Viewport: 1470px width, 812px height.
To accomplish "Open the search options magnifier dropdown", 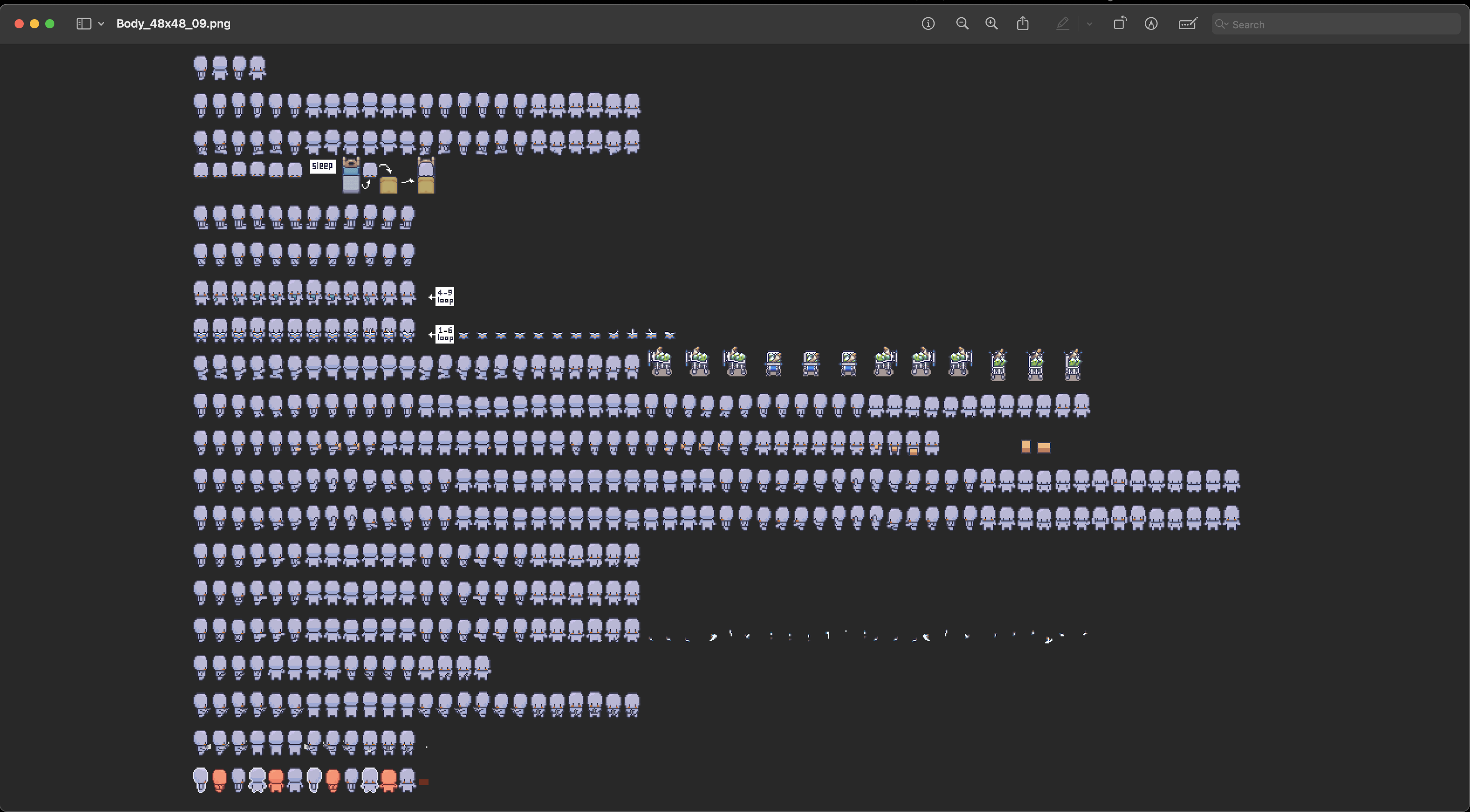I will 1221,24.
